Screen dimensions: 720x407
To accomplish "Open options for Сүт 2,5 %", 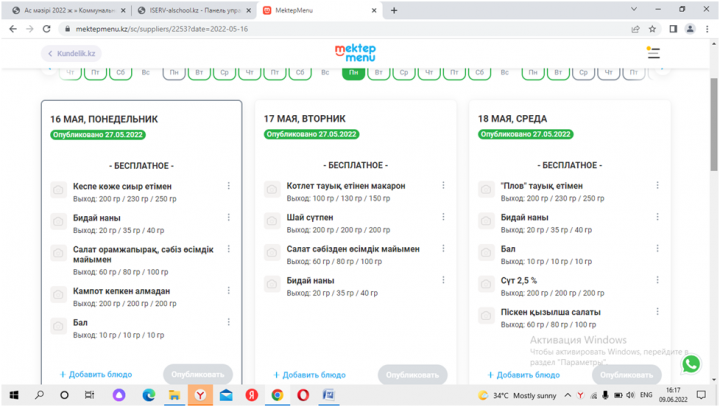I will (x=657, y=280).
